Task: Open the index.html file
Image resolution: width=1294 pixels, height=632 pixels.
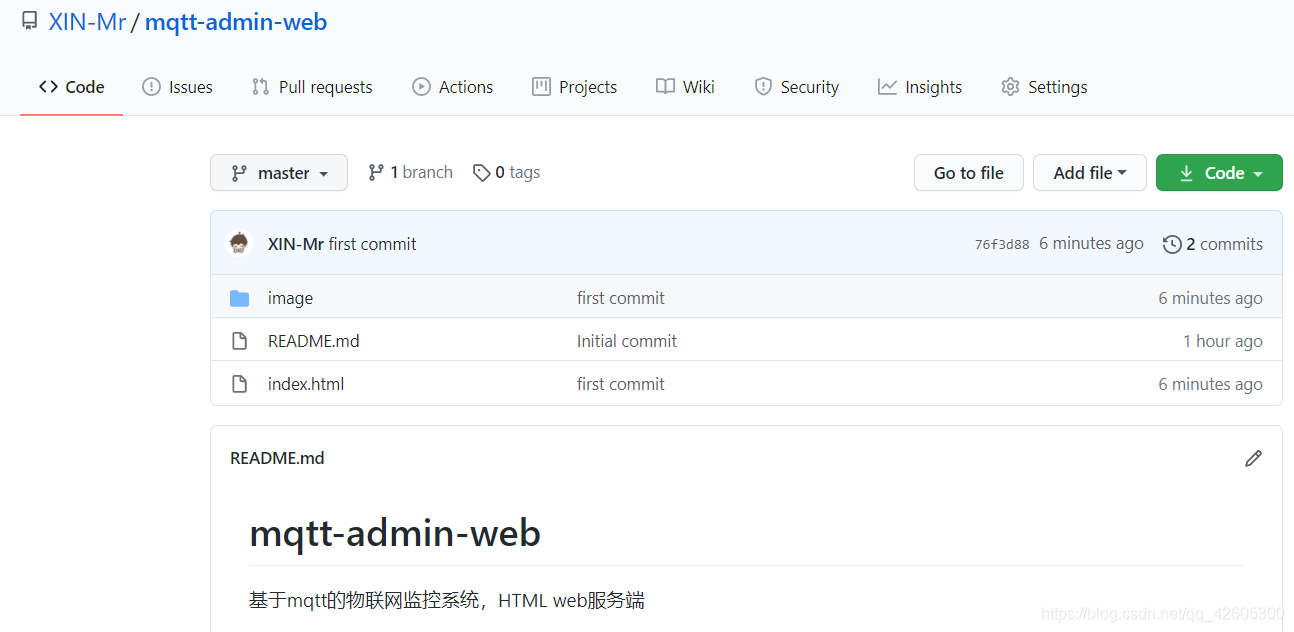Action: click(x=306, y=384)
